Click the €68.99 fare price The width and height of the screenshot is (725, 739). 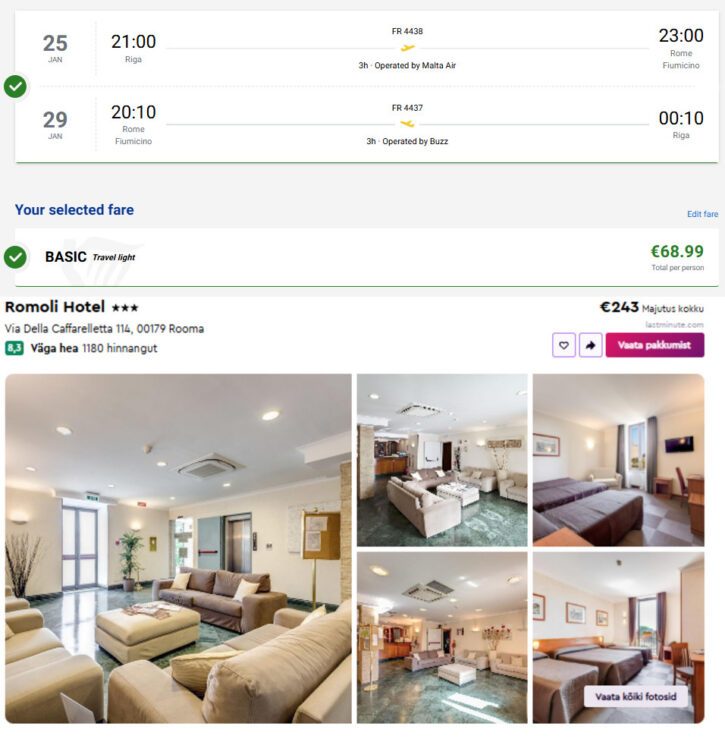click(x=677, y=251)
